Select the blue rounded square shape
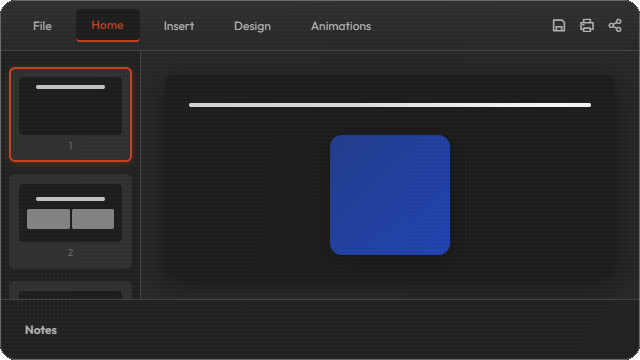This screenshot has height=360, width=640. pyautogui.click(x=390, y=195)
